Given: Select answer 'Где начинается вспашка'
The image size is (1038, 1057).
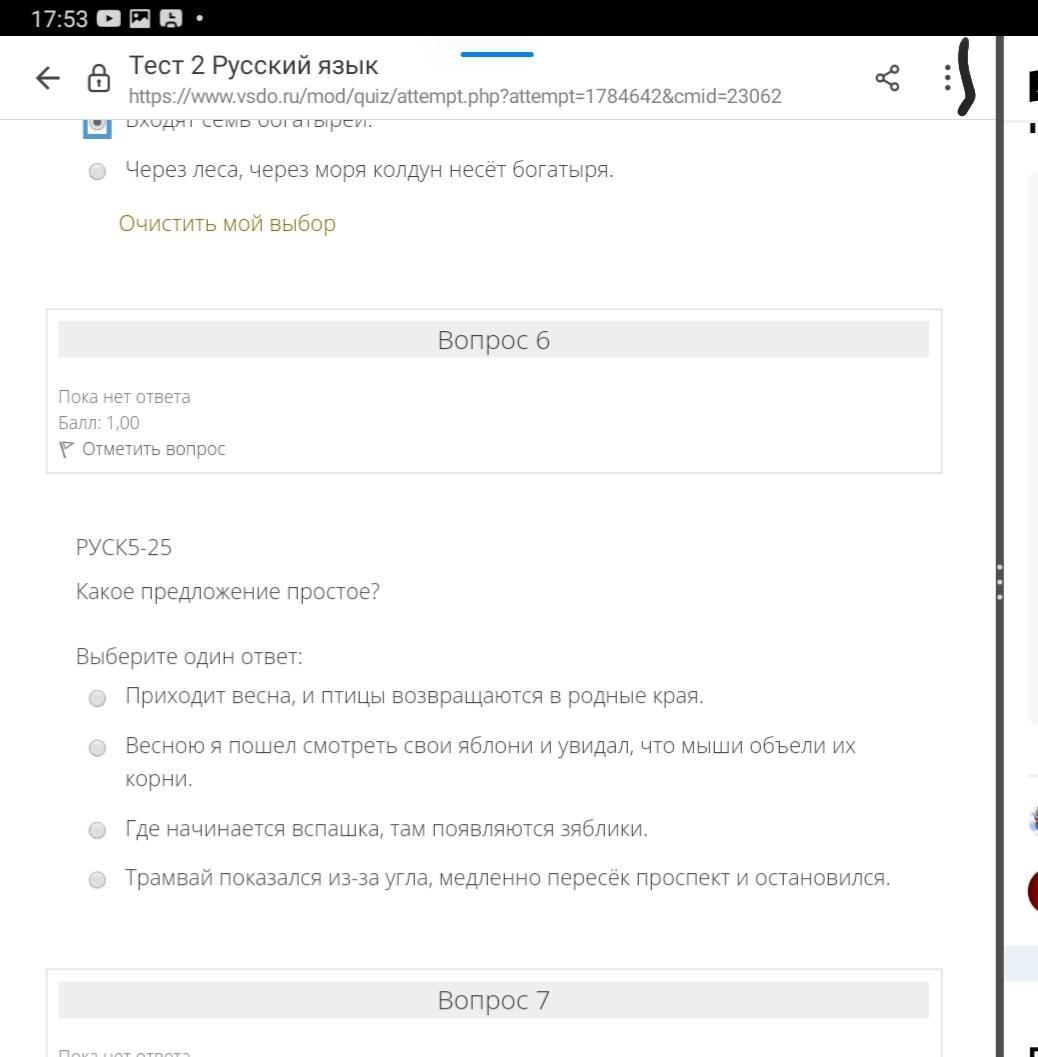Looking at the screenshot, I should click(x=97, y=830).
